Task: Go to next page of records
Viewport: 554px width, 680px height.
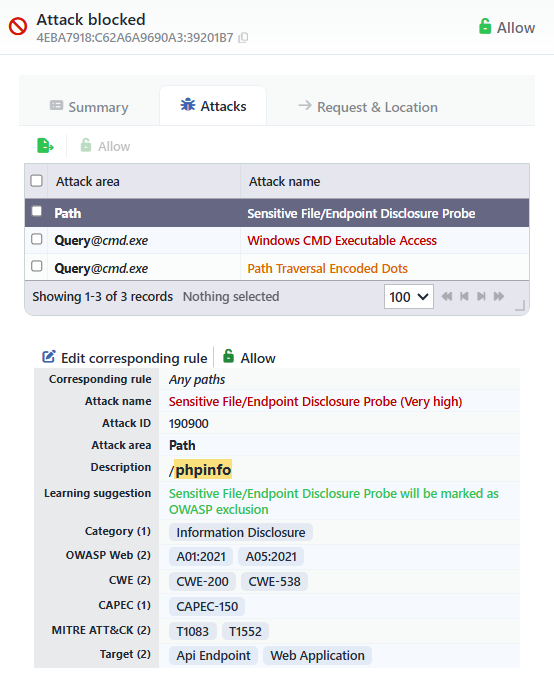Action: pyautogui.click(x=481, y=297)
